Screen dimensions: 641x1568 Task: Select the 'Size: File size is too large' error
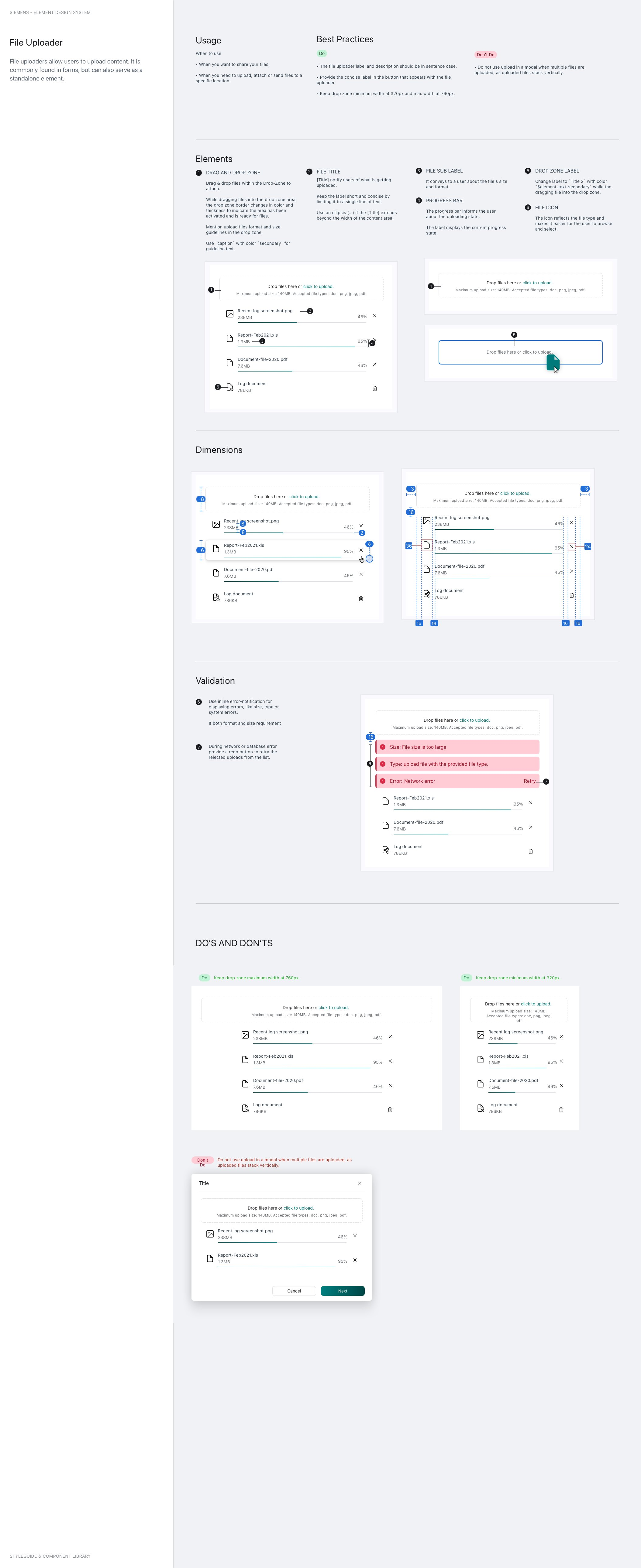pyautogui.click(x=458, y=747)
